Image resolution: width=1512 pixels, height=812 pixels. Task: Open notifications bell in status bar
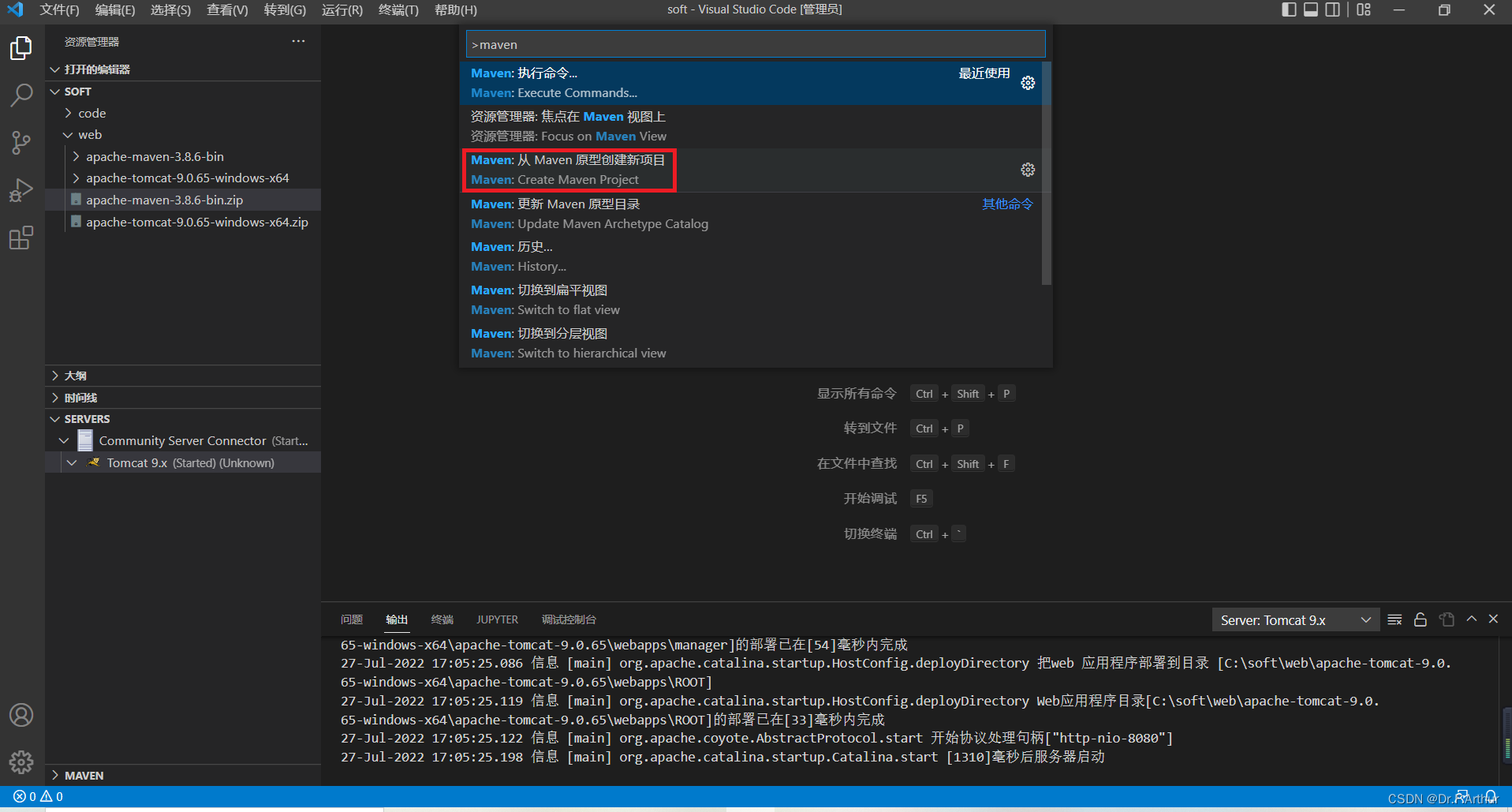(1491, 797)
